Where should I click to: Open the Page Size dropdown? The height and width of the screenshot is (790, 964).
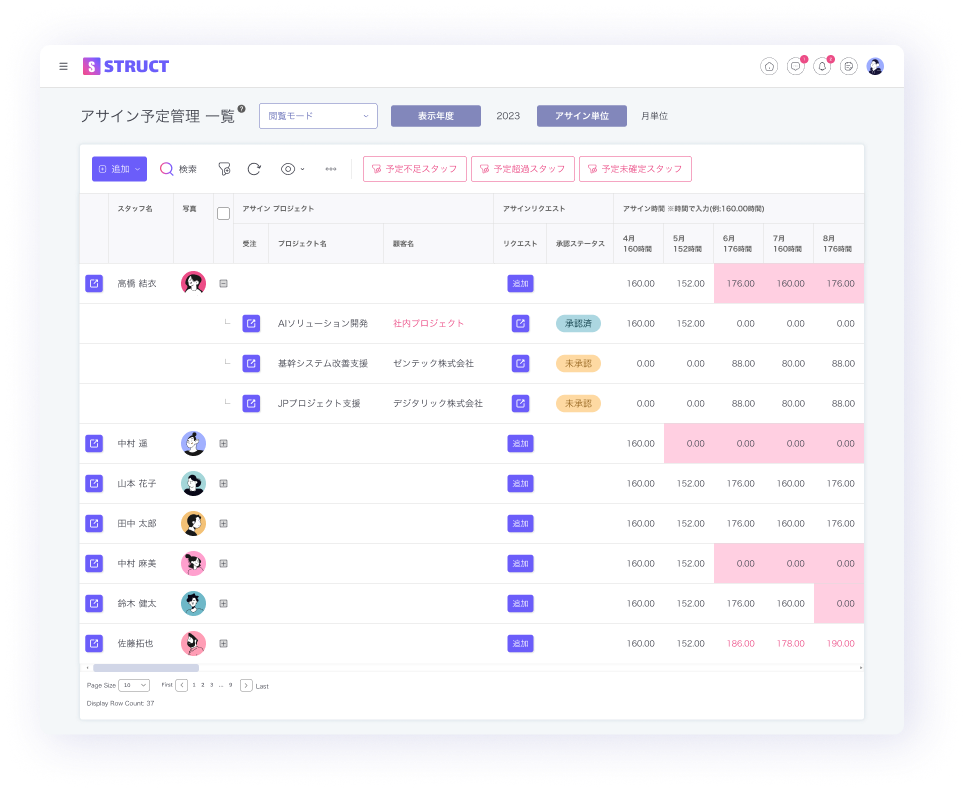tap(134, 685)
